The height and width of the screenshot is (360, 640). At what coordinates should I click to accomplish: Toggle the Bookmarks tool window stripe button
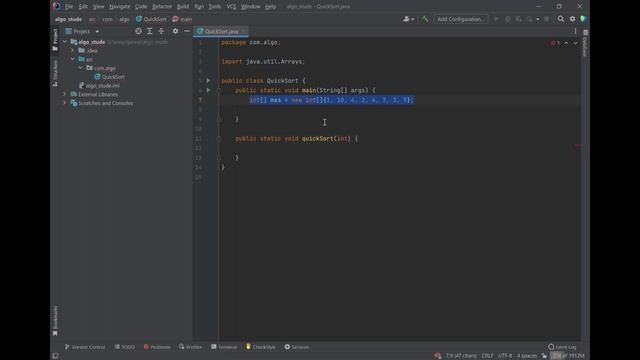tap(55, 321)
